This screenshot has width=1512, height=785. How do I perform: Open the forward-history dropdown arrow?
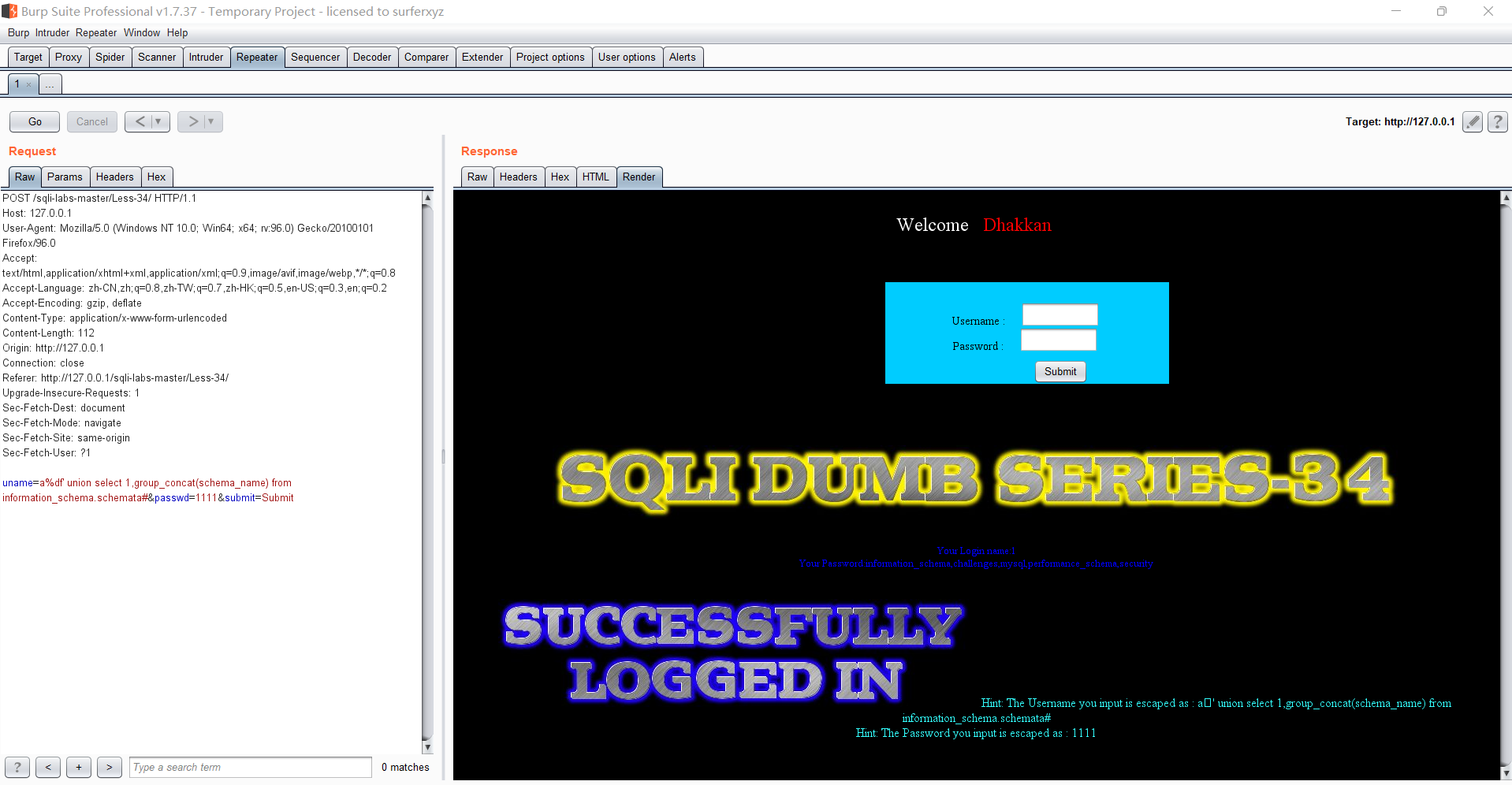click(x=212, y=121)
